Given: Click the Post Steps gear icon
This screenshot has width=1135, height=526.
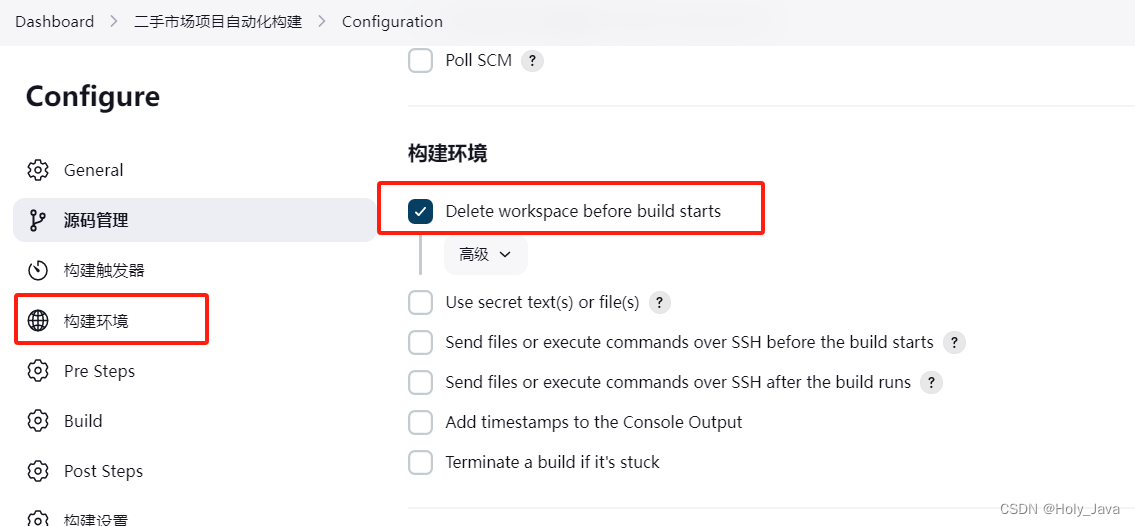Looking at the screenshot, I should coord(38,471).
